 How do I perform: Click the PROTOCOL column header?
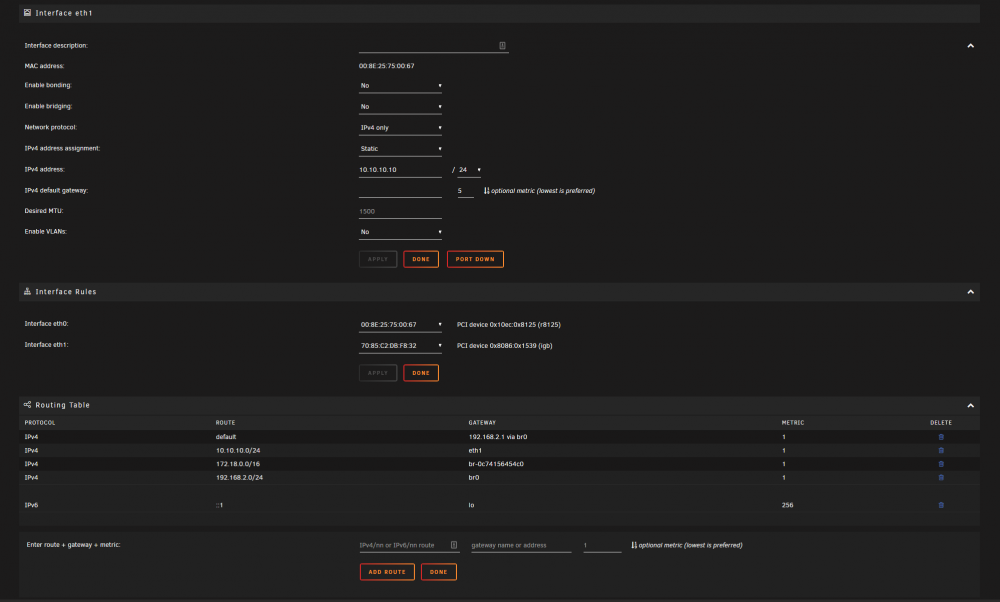point(40,423)
